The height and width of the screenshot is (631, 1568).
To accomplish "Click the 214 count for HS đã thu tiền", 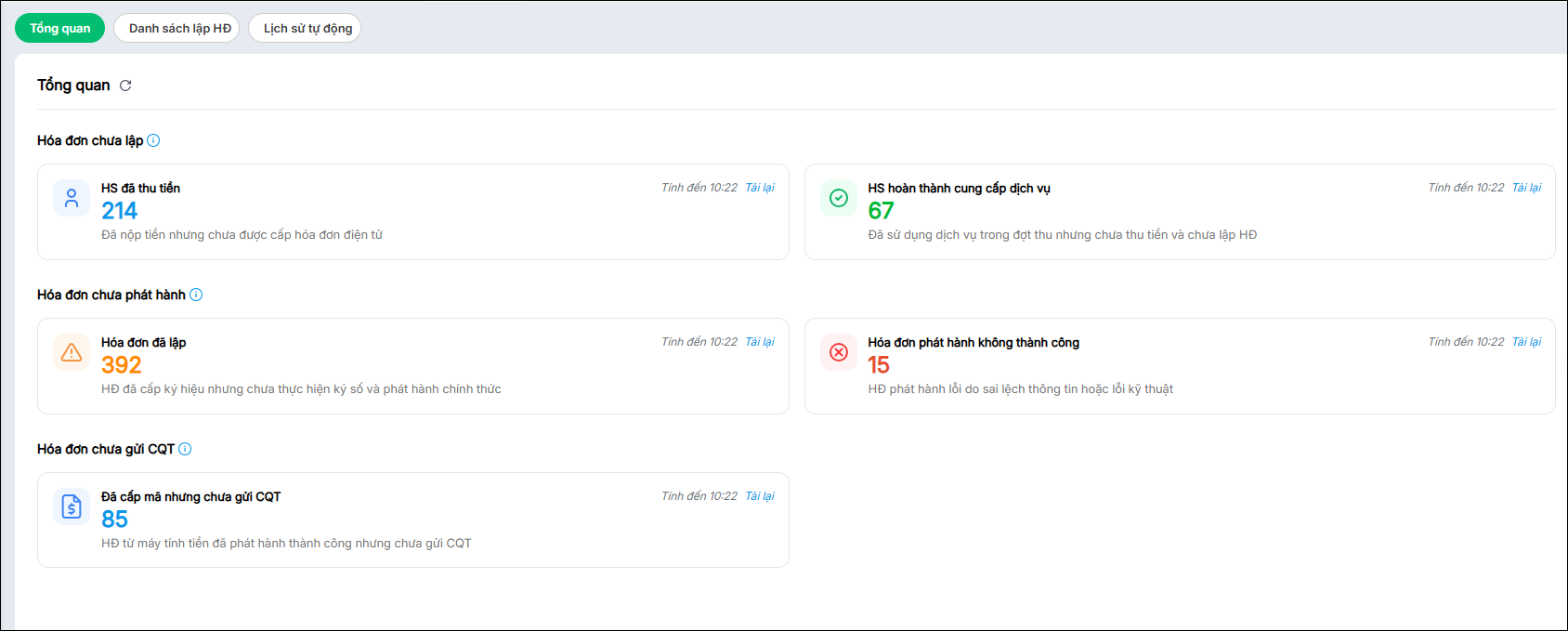I will point(119,211).
